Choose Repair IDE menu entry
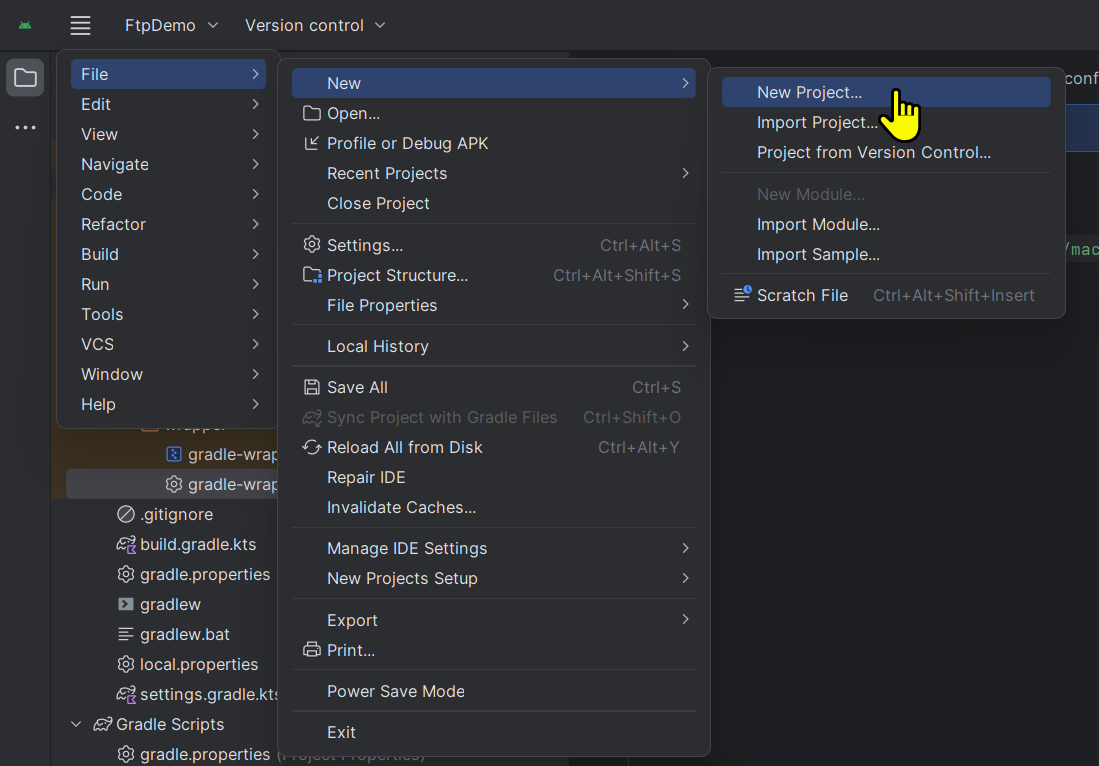The height and width of the screenshot is (766, 1099). (x=493, y=477)
